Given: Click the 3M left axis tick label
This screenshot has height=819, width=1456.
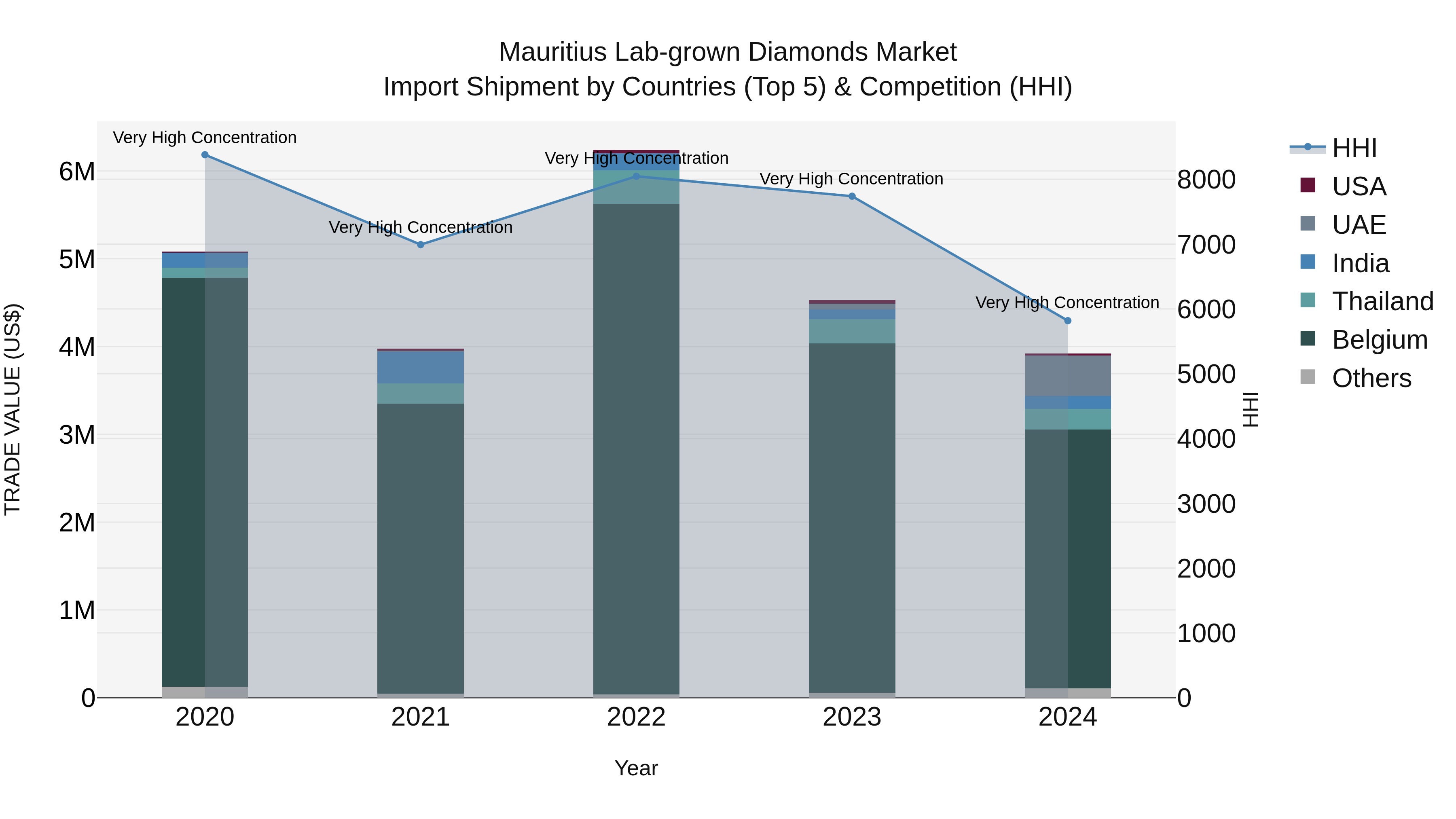Looking at the screenshot, I should coord(77,435).
